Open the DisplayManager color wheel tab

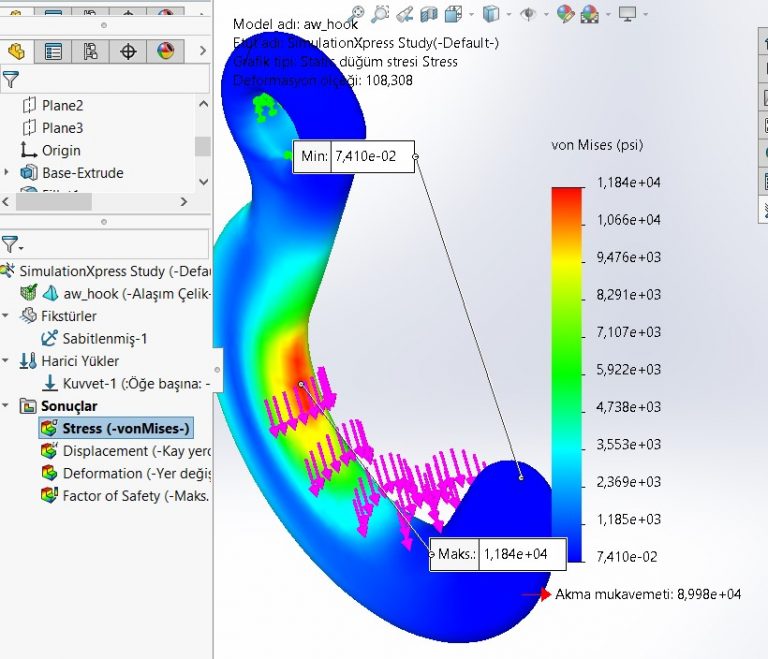(x=166, y=51)
